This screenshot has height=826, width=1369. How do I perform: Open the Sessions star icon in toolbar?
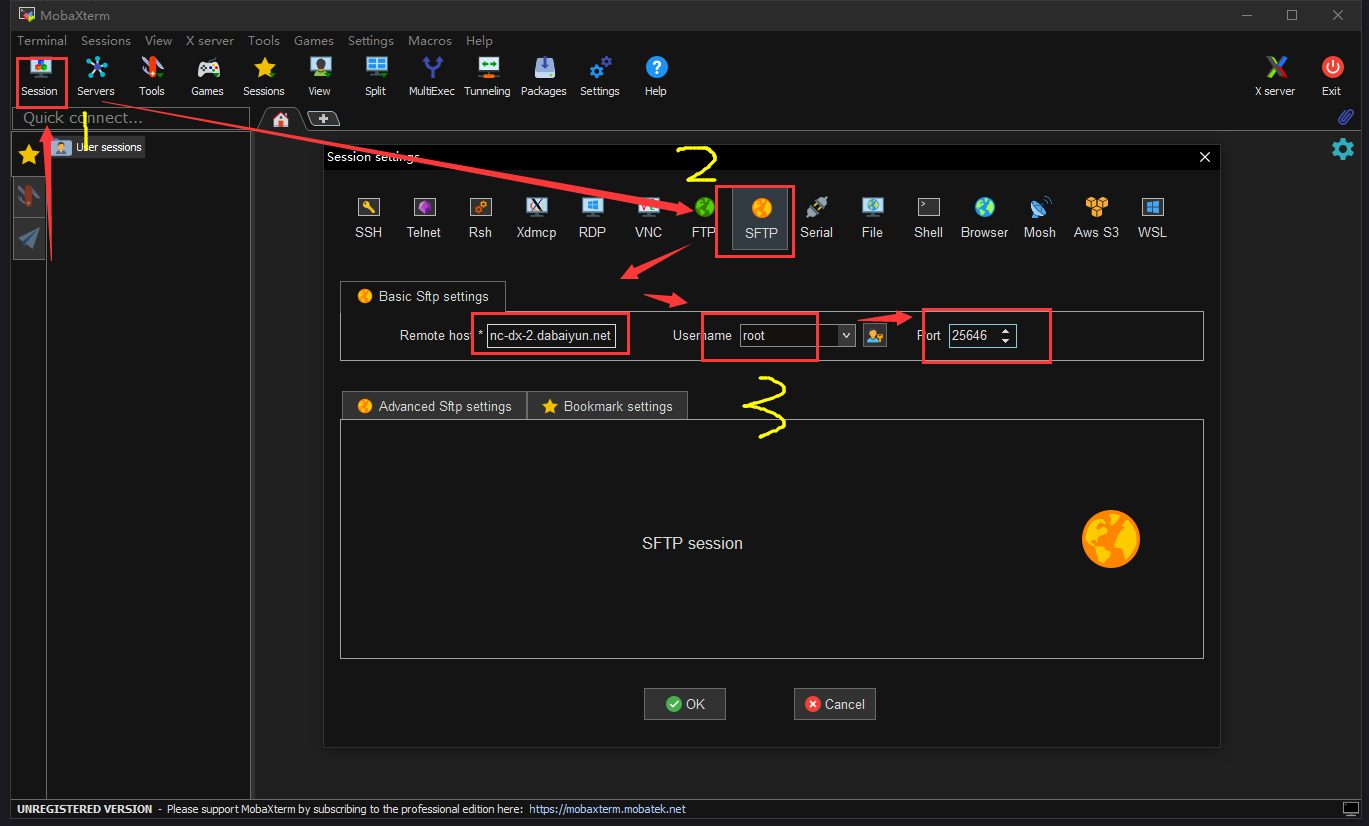[264, 77]
